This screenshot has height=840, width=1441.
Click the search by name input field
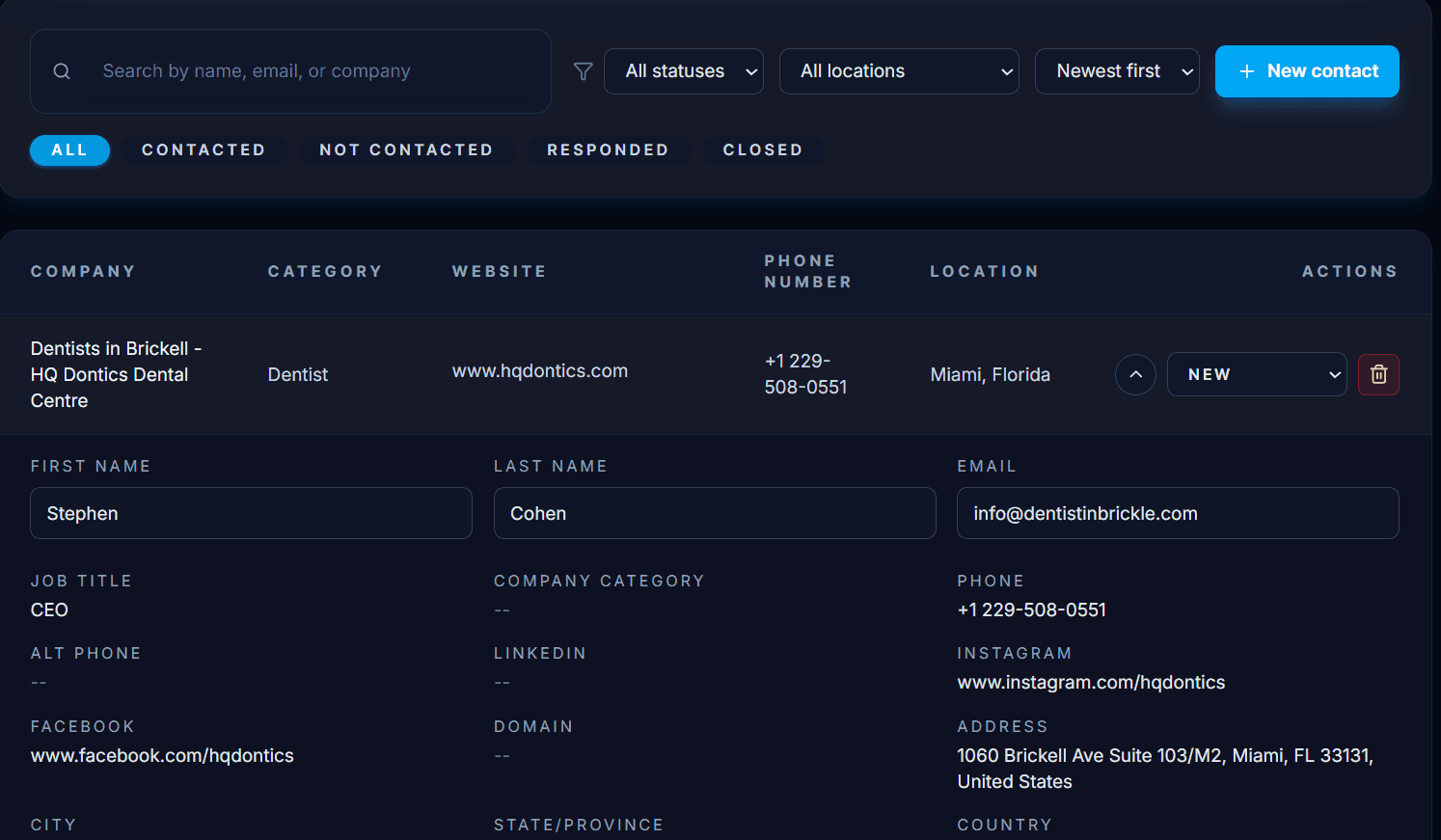[x=289, y=70]
